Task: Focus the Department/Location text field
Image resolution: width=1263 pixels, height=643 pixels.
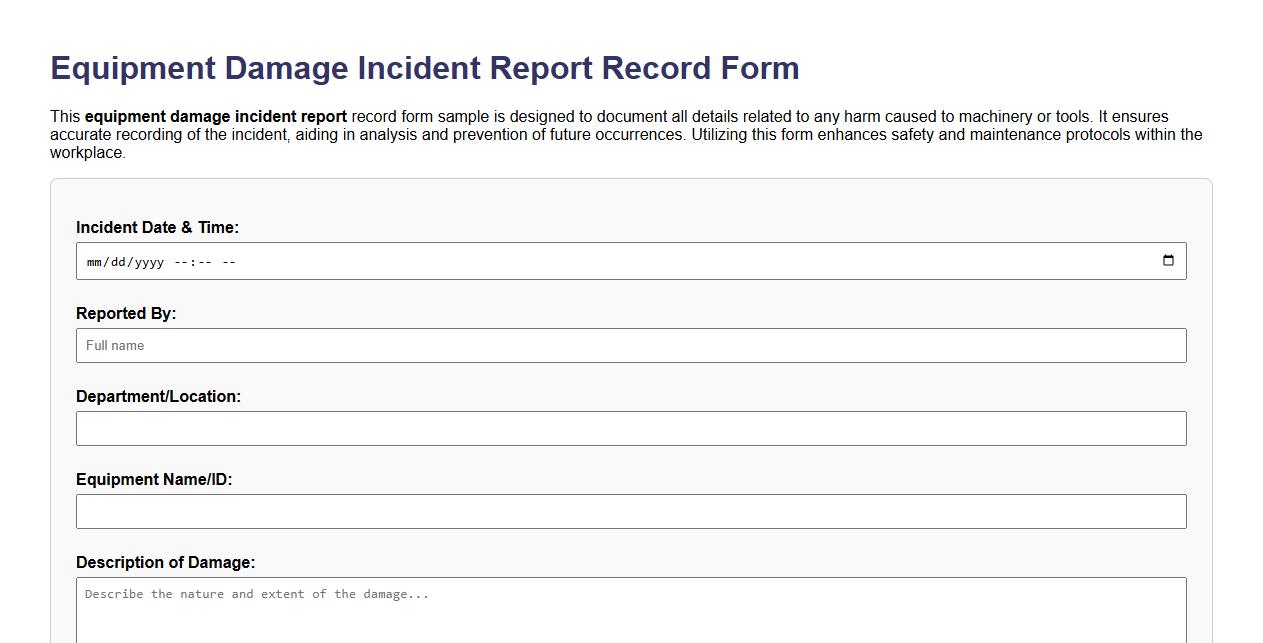Action: pos(400,428)
